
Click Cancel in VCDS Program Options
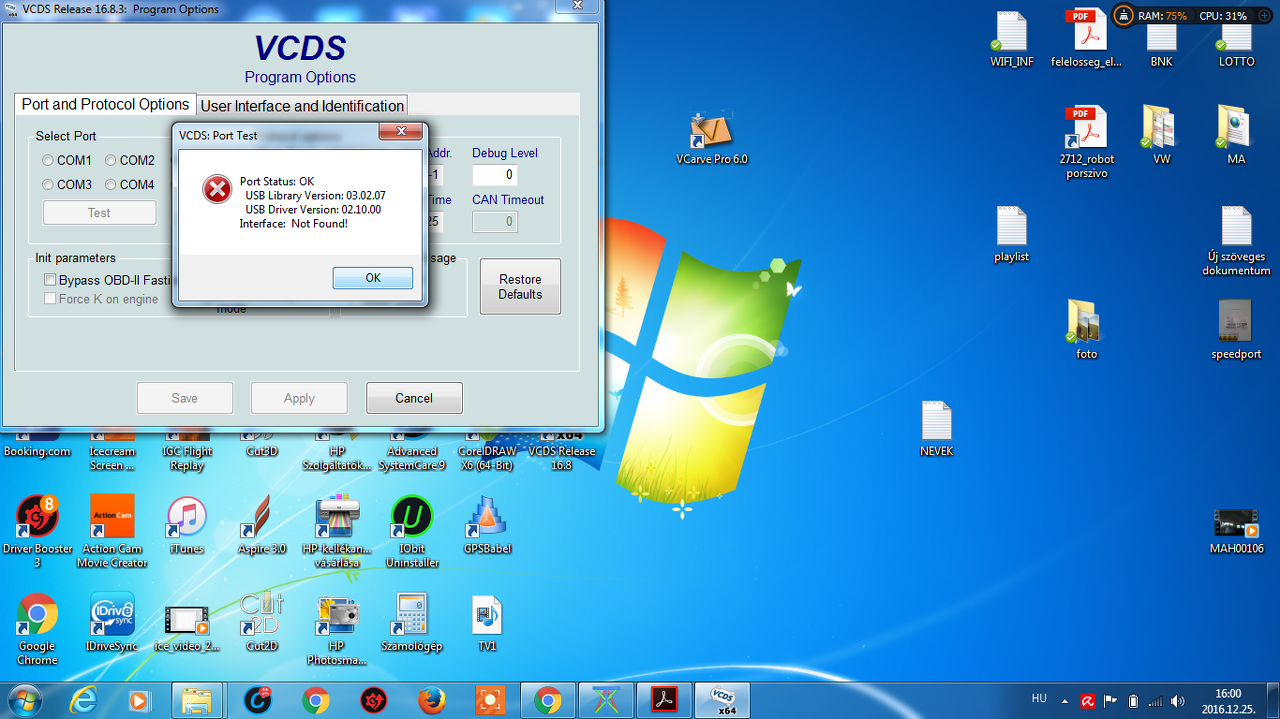[414, 398]
